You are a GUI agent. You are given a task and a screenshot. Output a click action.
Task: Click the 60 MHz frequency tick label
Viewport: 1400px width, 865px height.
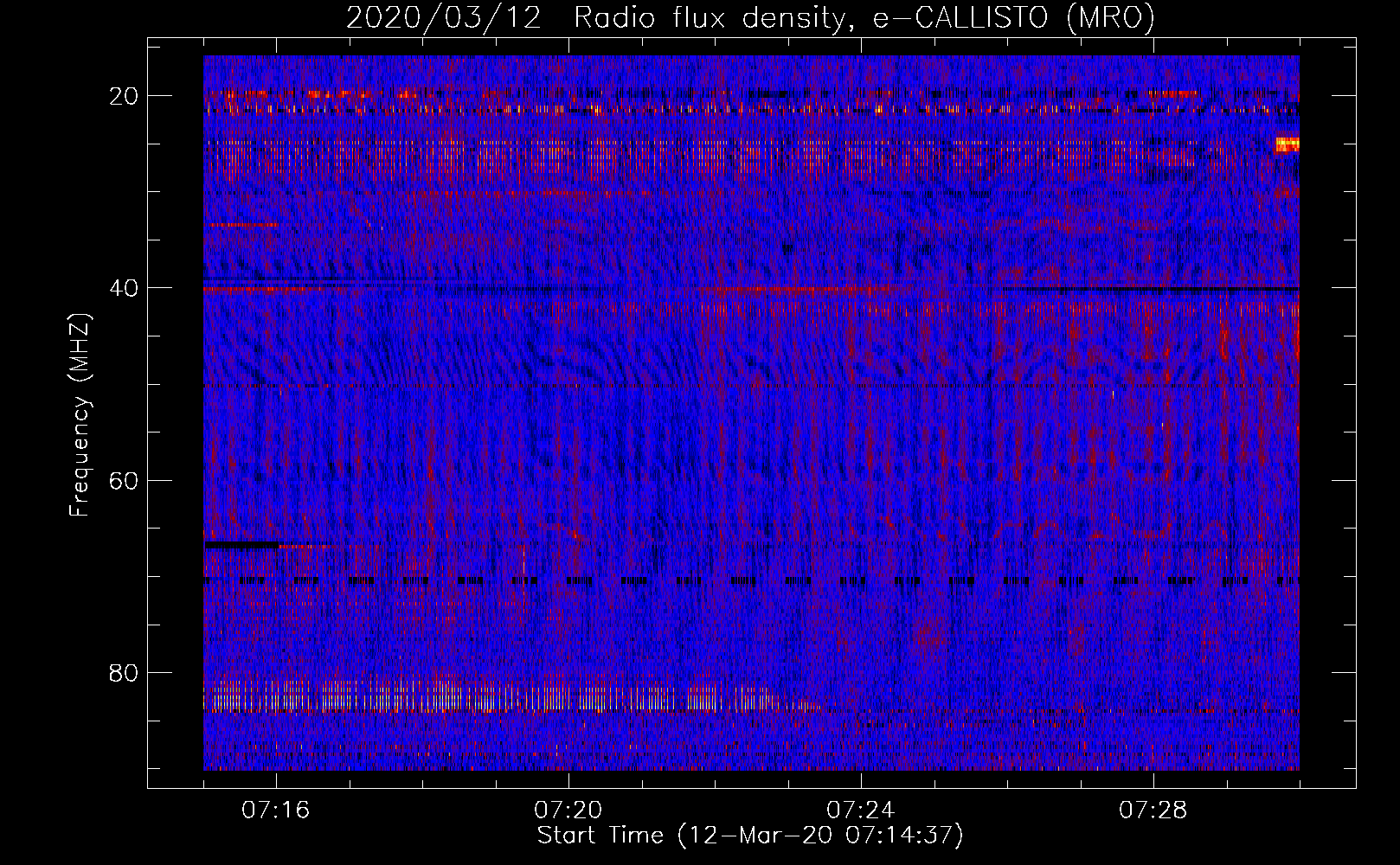click(125, 480)
